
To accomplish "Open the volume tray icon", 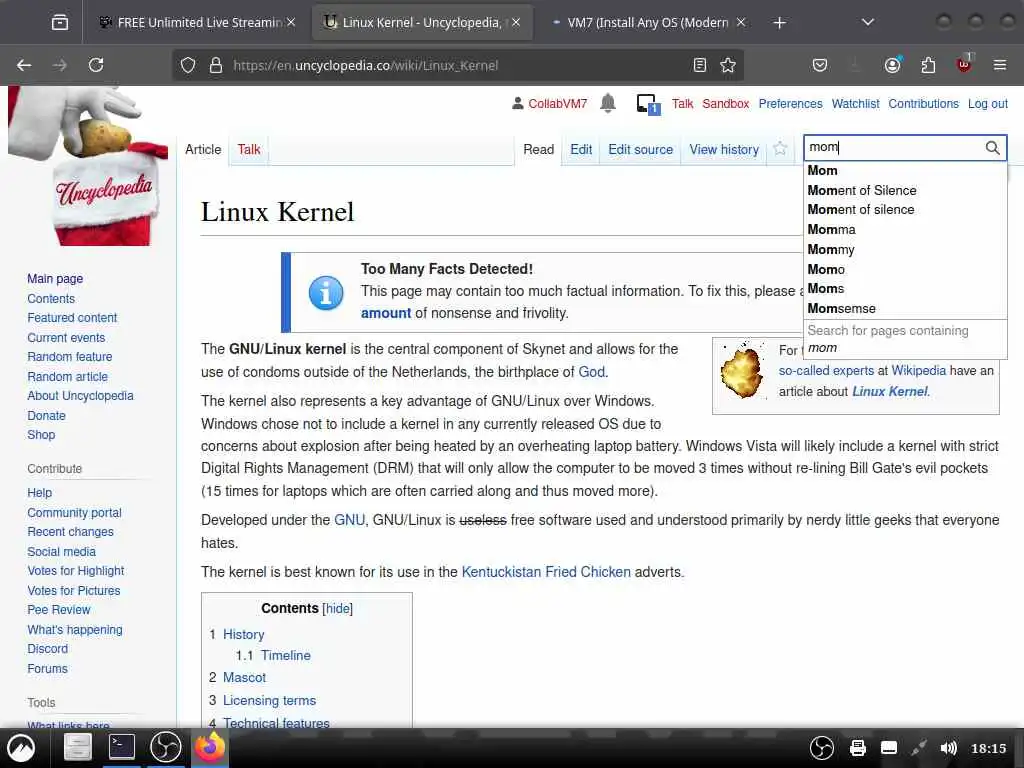I will [948, 748].
